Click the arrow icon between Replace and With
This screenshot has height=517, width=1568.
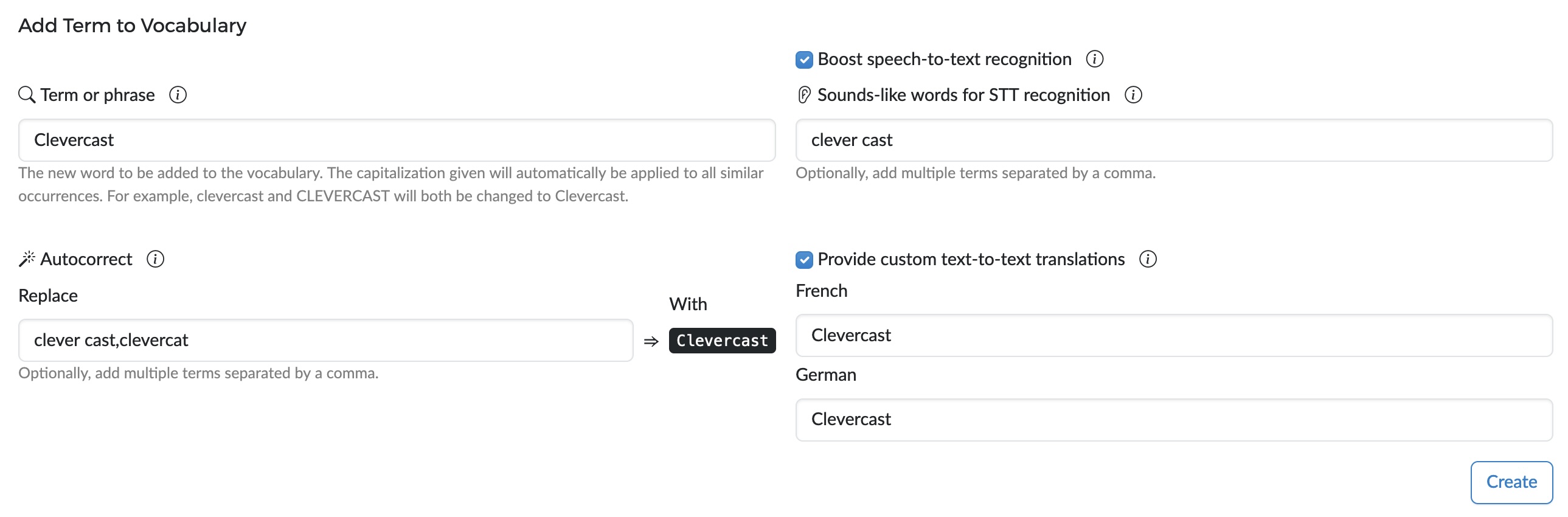point(651,342)
